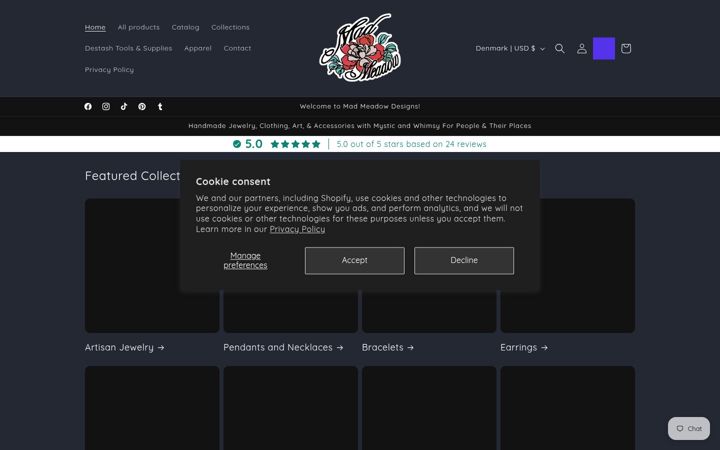Expand the Denmark | USD $ selector
The height and width of the screenshot is (450, 720).
(510, 48)
